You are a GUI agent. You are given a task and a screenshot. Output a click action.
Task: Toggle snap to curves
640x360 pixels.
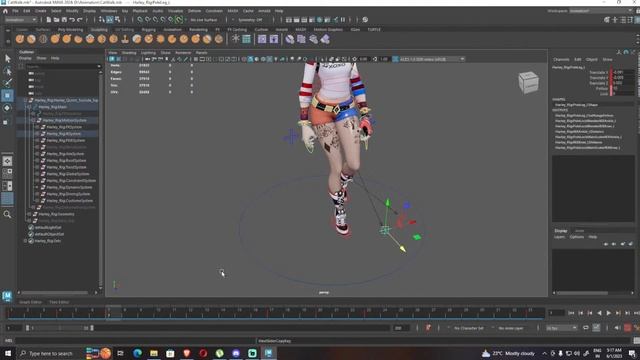pos(148,20)
